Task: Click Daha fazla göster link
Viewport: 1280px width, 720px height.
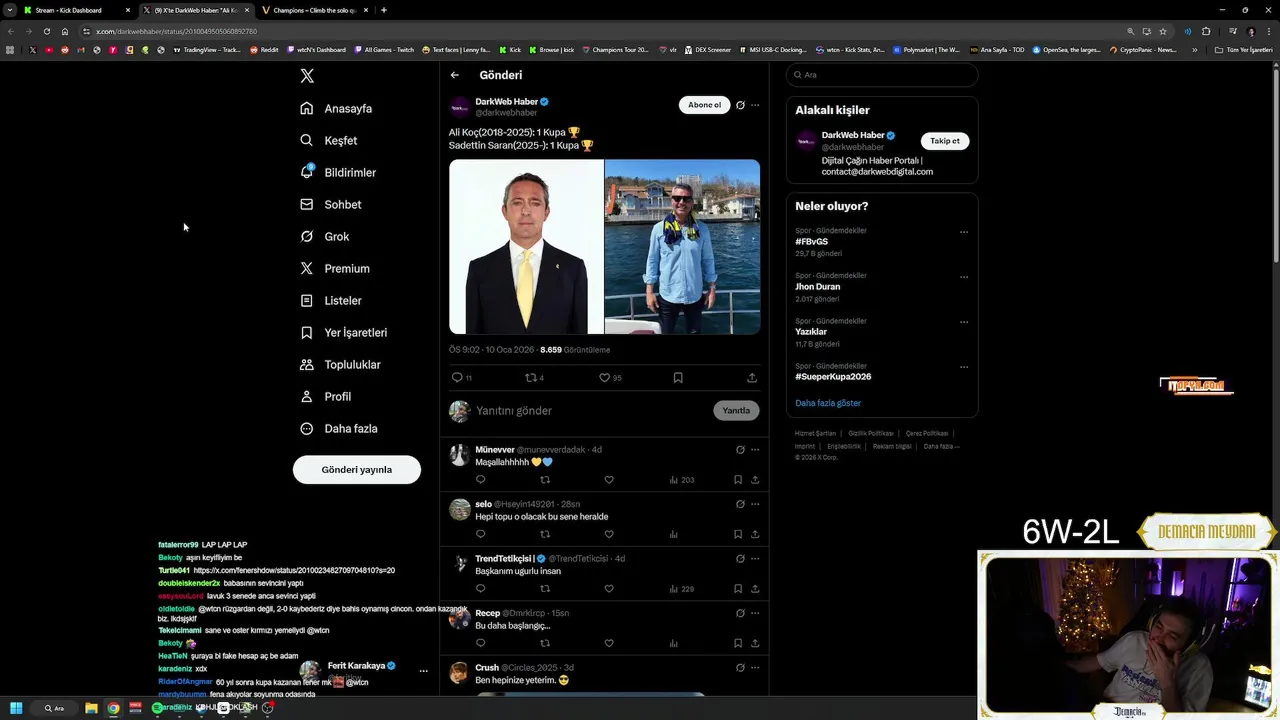Action: [x=828, y=403]
